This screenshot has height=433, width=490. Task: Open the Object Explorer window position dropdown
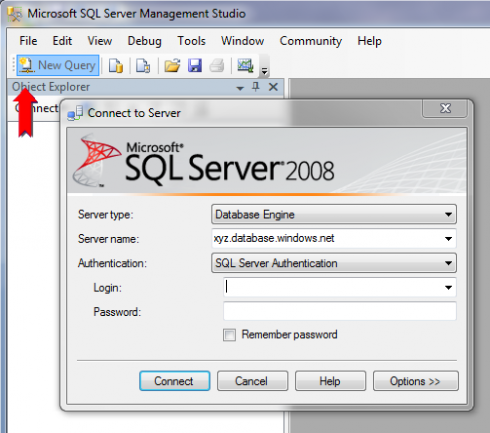tap(240, 88)
